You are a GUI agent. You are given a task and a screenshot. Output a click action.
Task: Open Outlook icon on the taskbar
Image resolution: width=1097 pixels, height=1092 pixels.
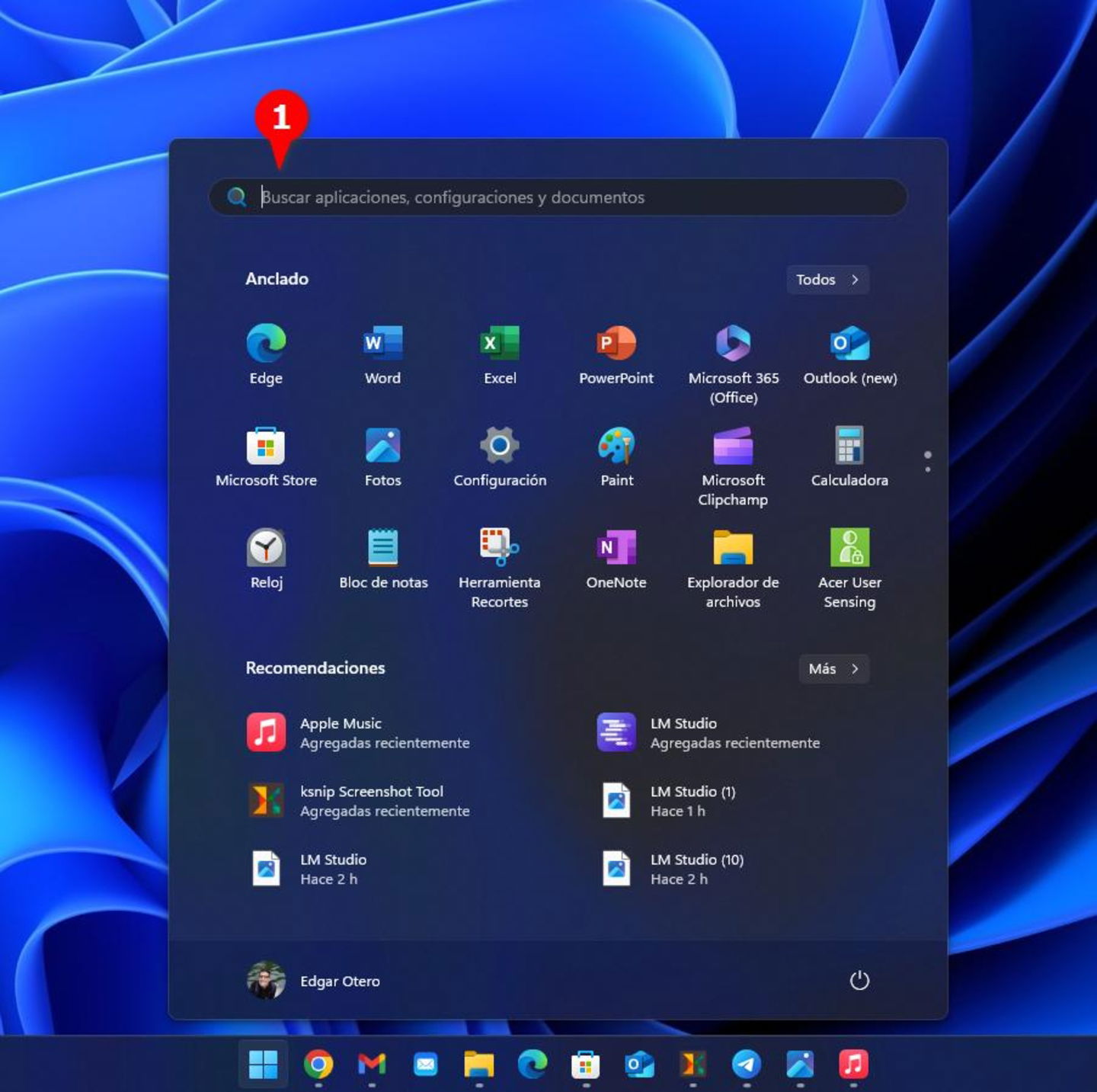pyautogui.click(x=639, y=1064)
